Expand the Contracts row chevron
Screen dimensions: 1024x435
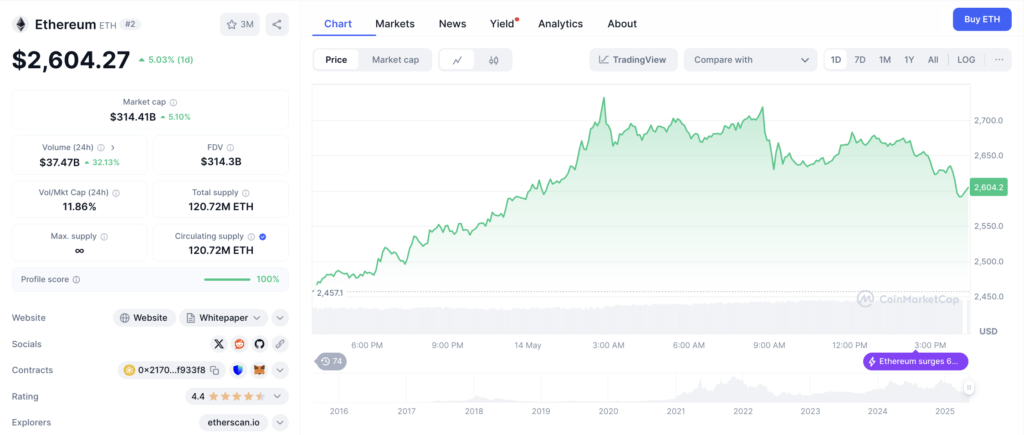click(x=280, y=370)
